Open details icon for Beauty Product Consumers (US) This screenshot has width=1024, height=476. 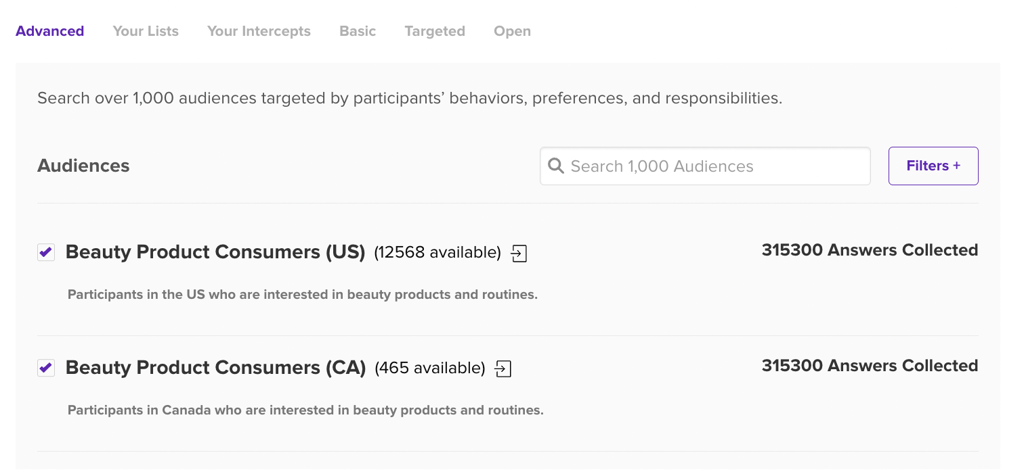(519, 253)
